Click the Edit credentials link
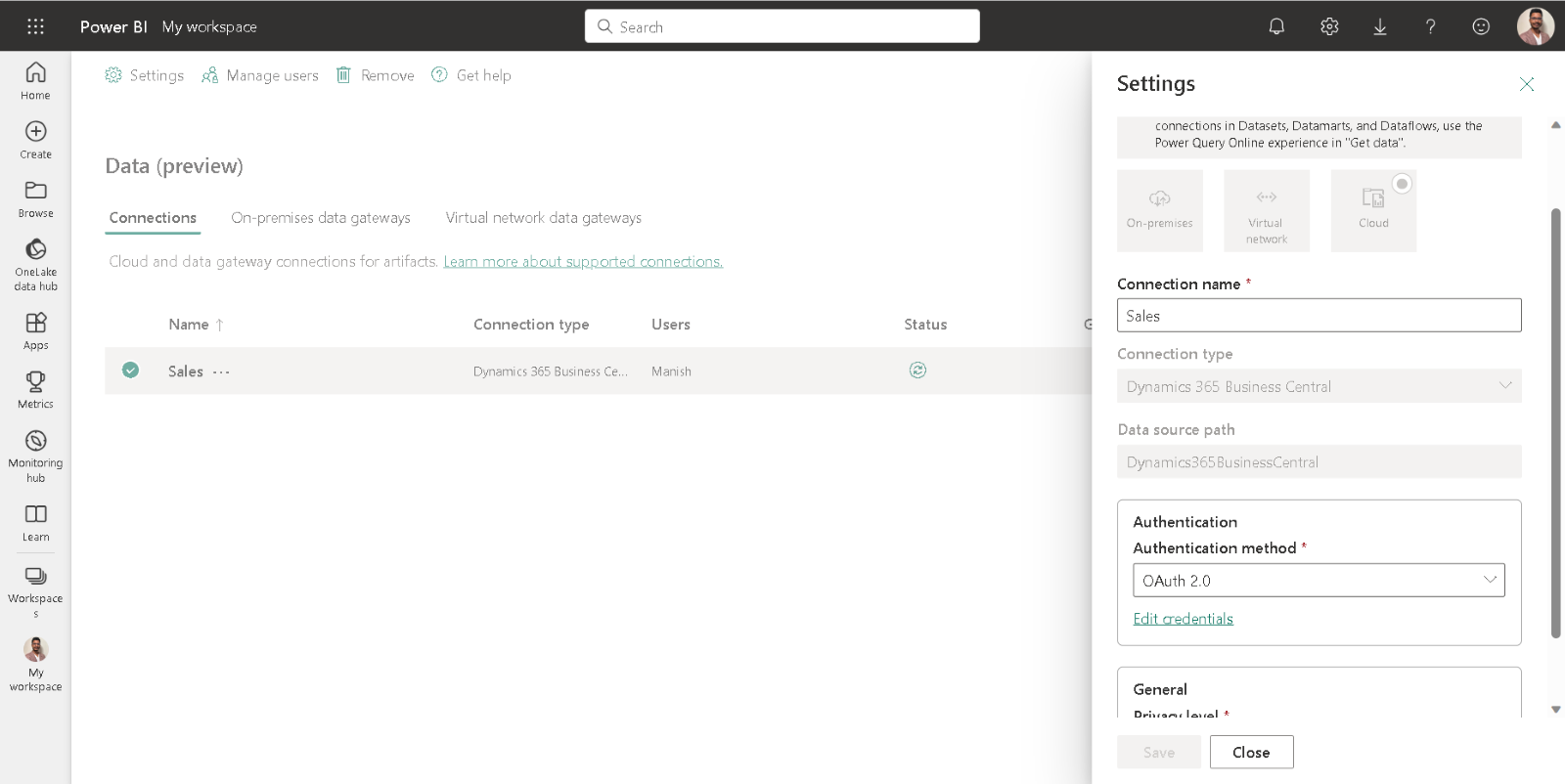The height and width of the screenshot is (784, 1565). coord(1183,619)
